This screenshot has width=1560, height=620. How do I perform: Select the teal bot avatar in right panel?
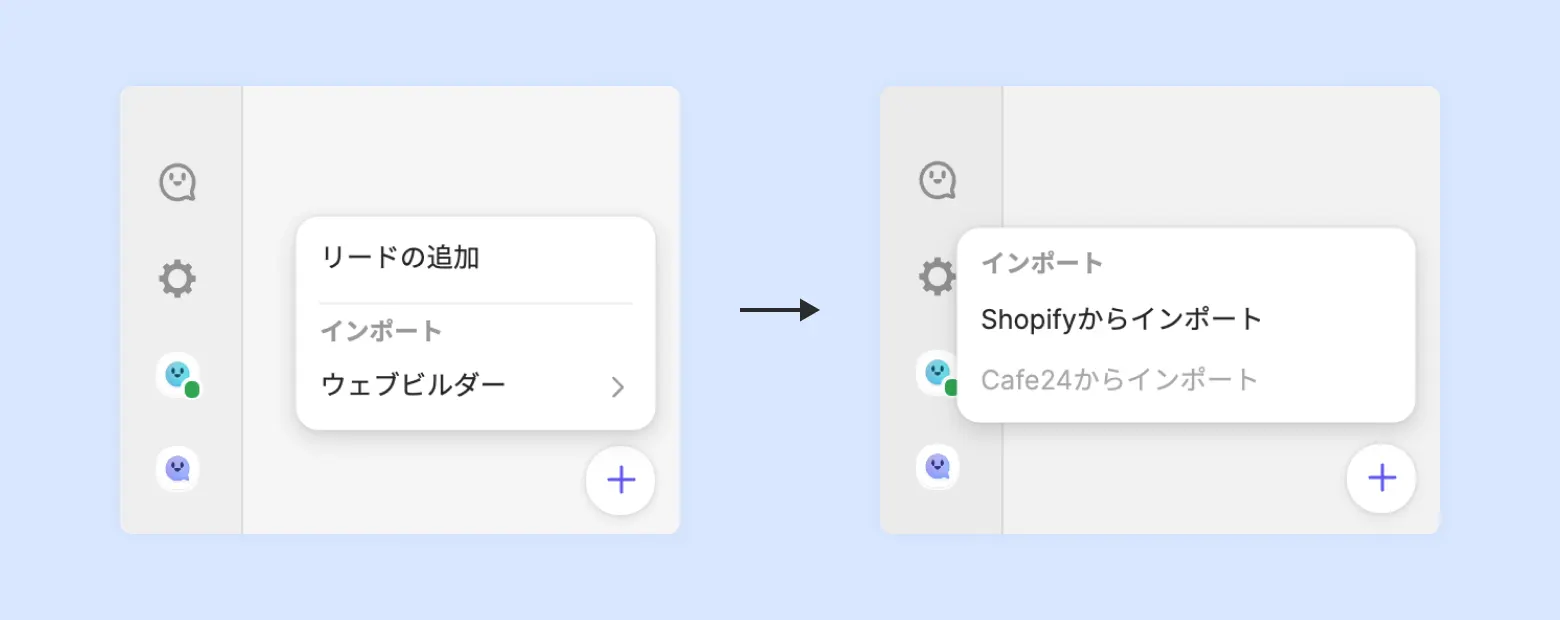click(x=935, y=373)
